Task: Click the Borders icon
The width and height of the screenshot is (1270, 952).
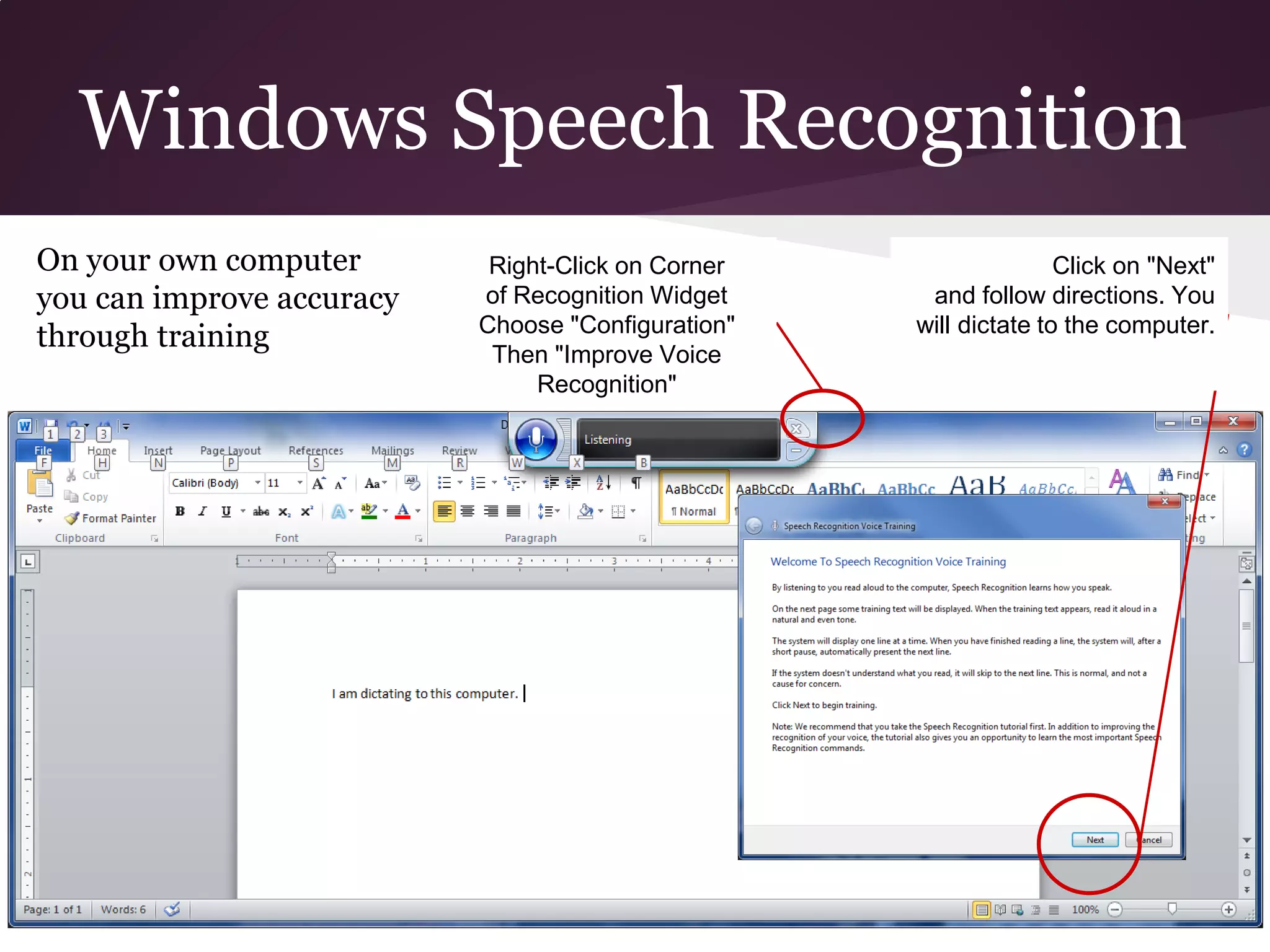Action: [618, 511]
